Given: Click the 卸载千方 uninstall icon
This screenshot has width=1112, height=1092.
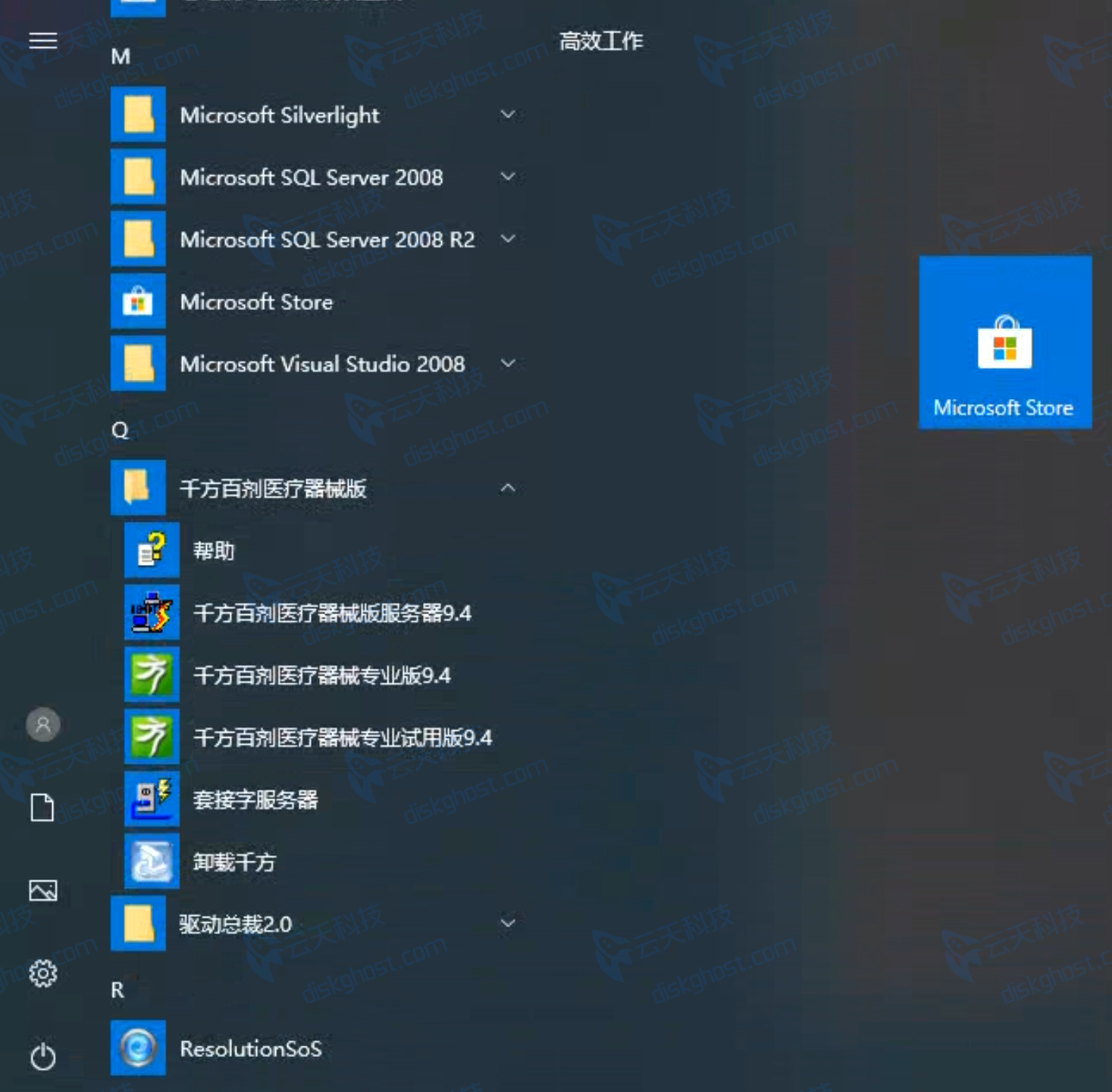Looking at the screenshot, I should (152, 861).
